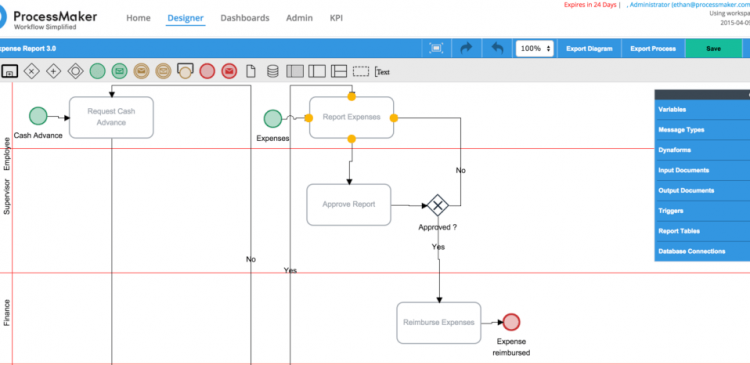The height and width of the screenshot is (365, 750).
Task: Select the Report Expenses task
Action: tap(352, 117)
